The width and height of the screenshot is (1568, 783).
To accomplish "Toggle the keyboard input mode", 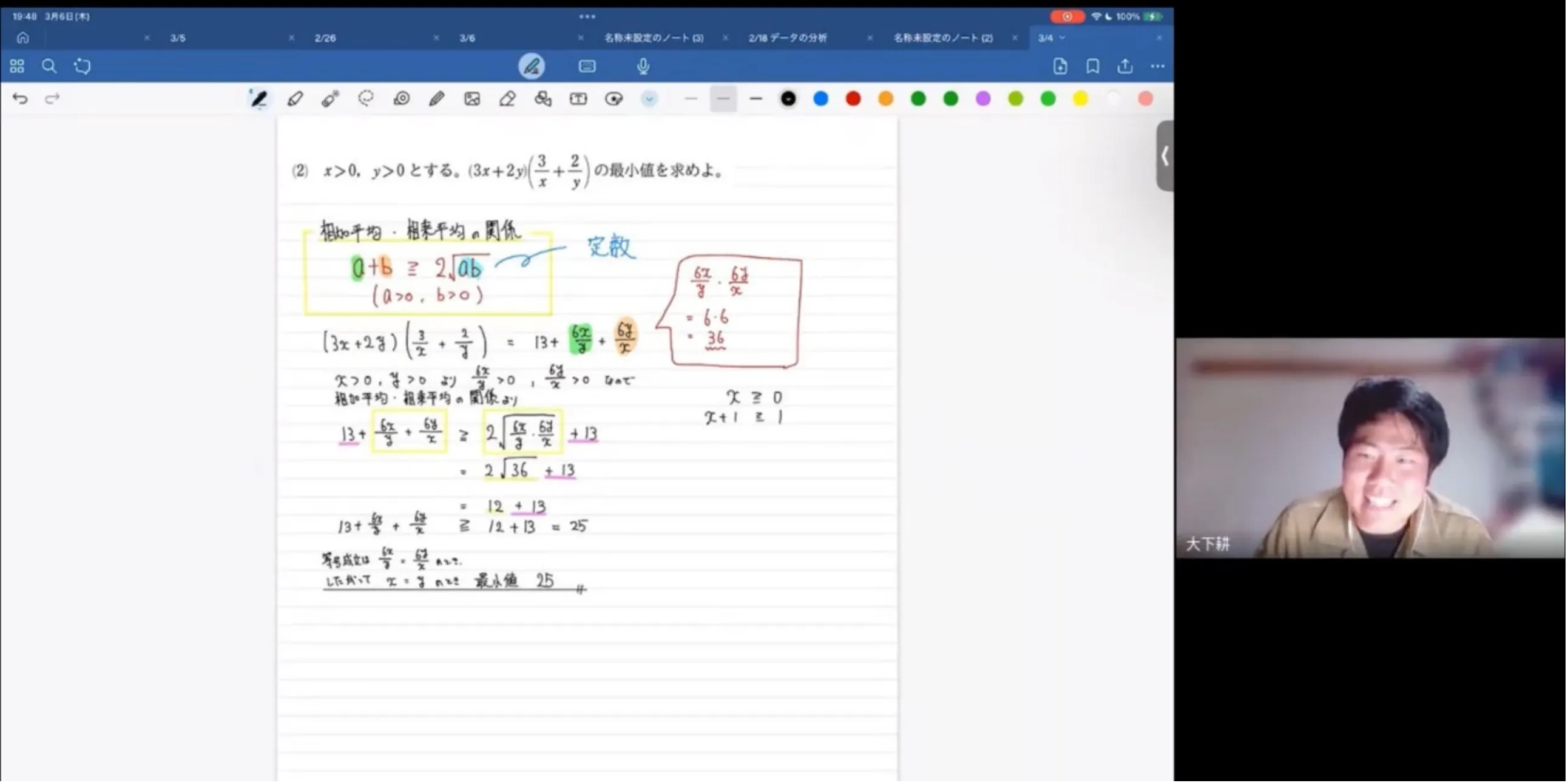I will (x=587, y=66).
